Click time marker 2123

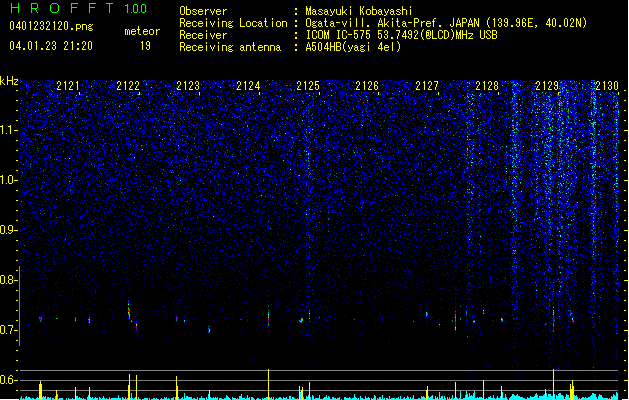(x=188, y=86)
